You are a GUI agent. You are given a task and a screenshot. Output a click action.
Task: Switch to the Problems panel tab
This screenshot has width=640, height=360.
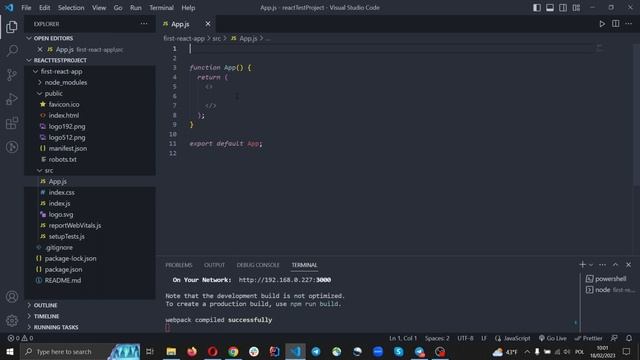[179, 265]
